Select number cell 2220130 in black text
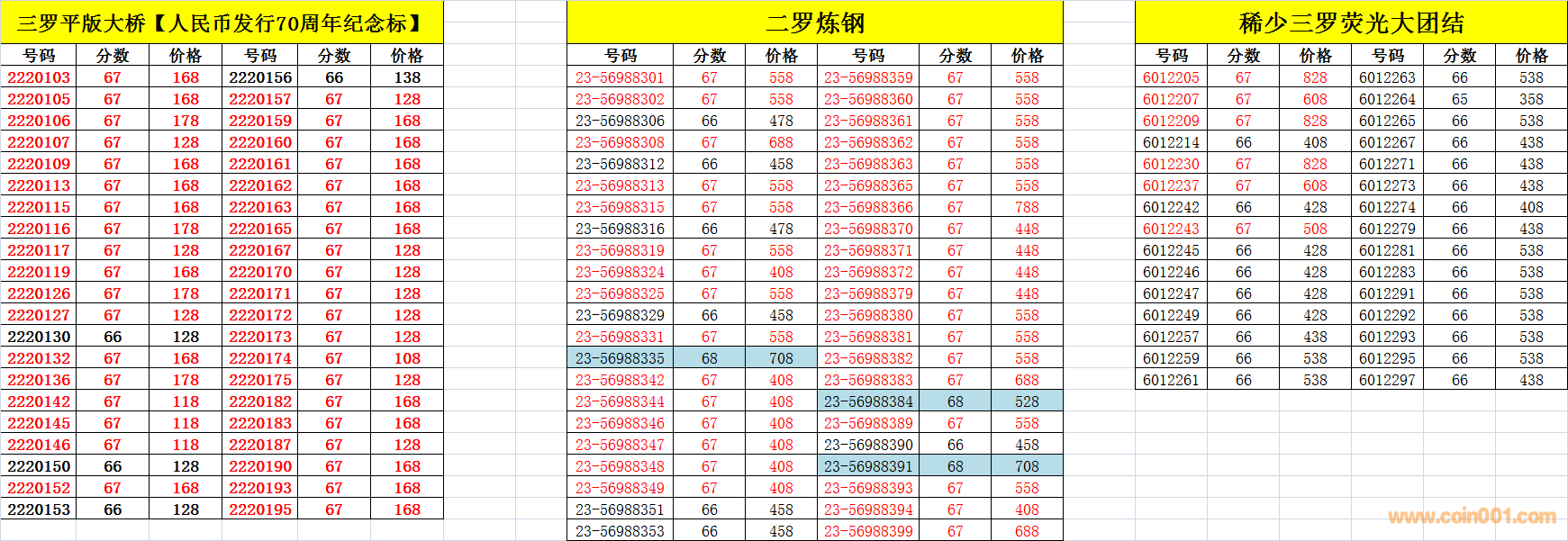Image resolution: width=1568 pixels, height=541 pixels. tap(39, 337)
